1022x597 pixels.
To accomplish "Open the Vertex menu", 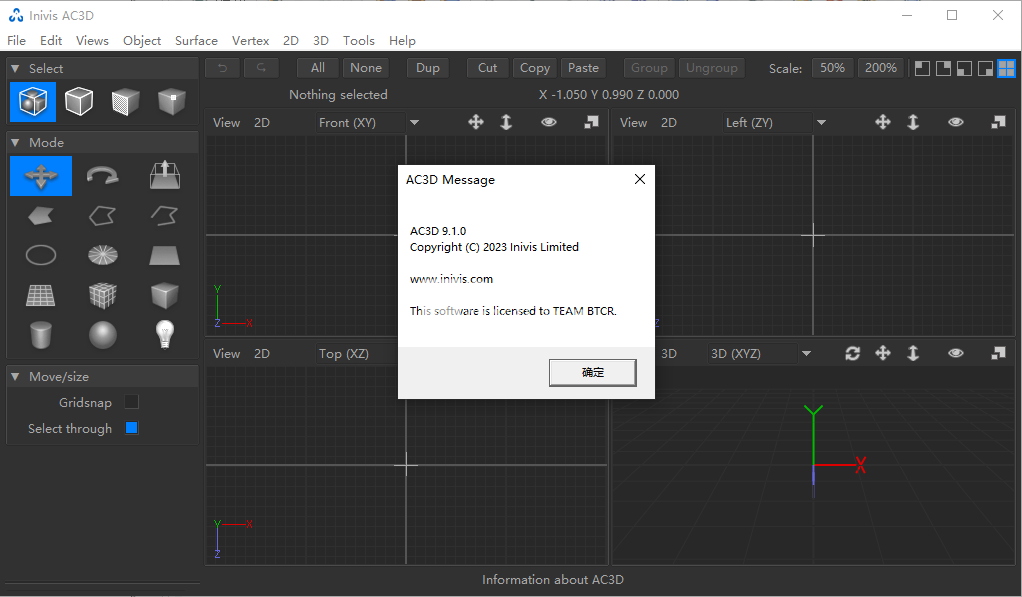I will [250, 40].
